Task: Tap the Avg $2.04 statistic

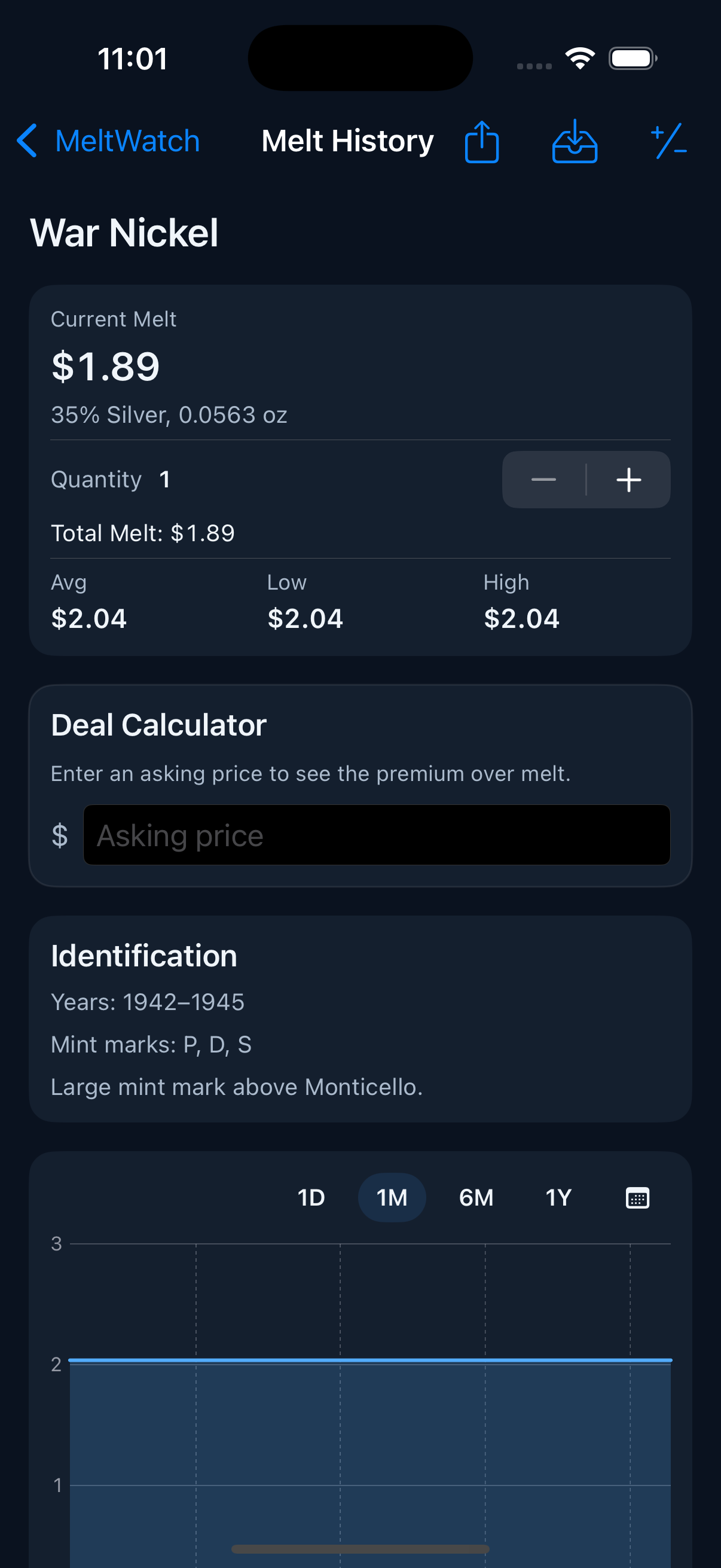Action: (x=89, y=618)
